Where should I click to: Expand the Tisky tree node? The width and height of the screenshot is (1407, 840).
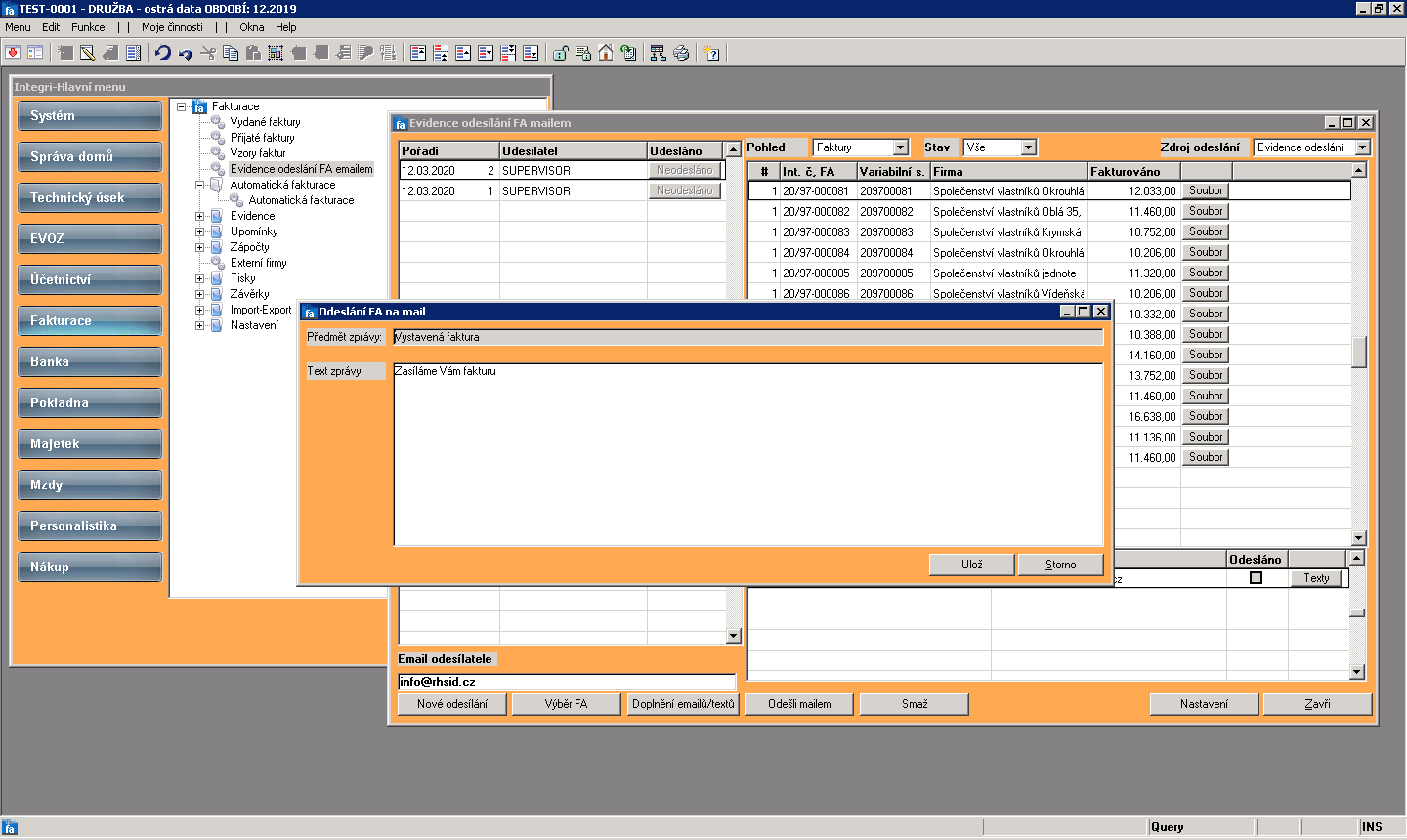coord(200,278)
